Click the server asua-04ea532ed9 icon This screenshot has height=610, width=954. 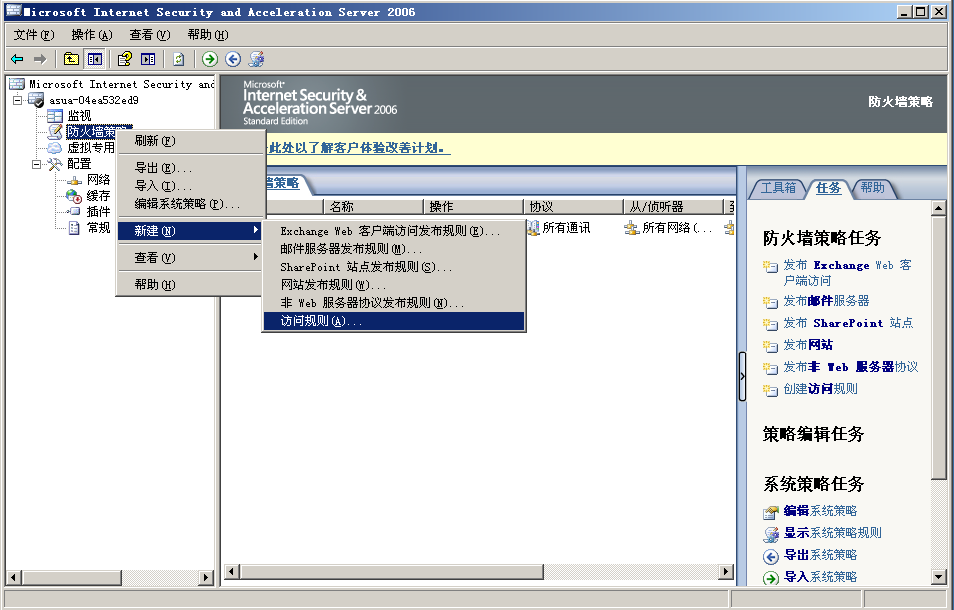[x=36, y=100]
